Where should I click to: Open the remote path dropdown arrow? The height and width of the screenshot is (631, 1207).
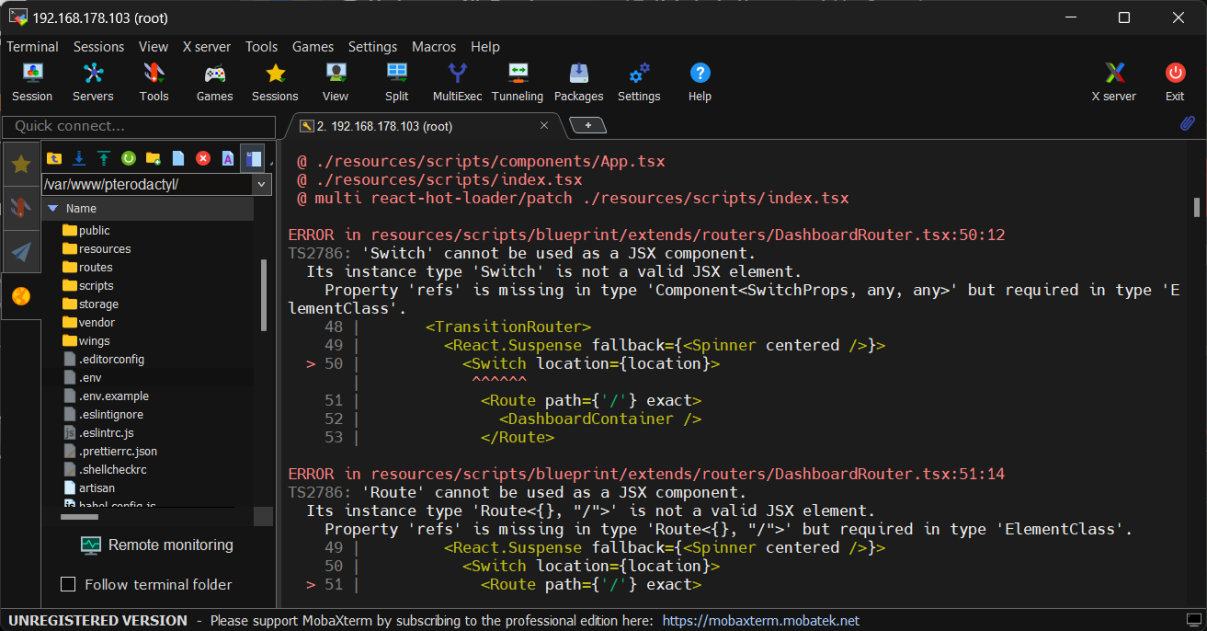coord(261,185)
